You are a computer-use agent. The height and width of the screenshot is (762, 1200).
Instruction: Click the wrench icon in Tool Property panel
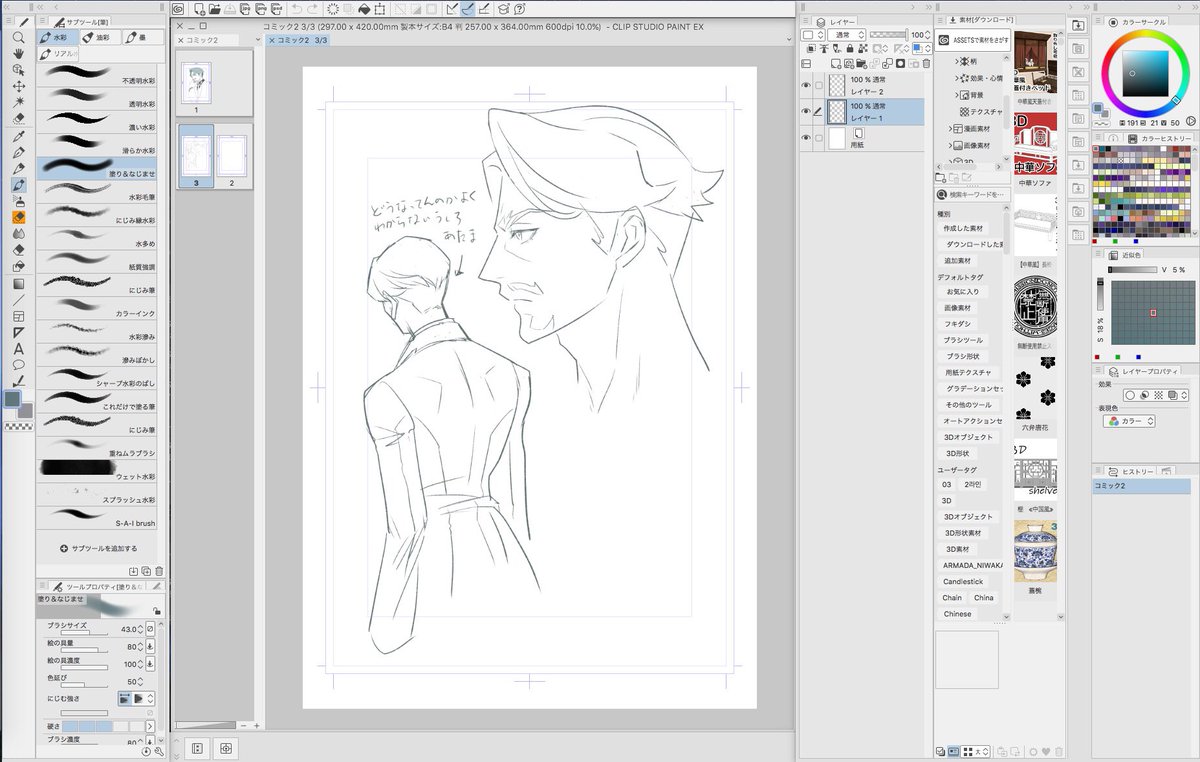click(157, 751)
